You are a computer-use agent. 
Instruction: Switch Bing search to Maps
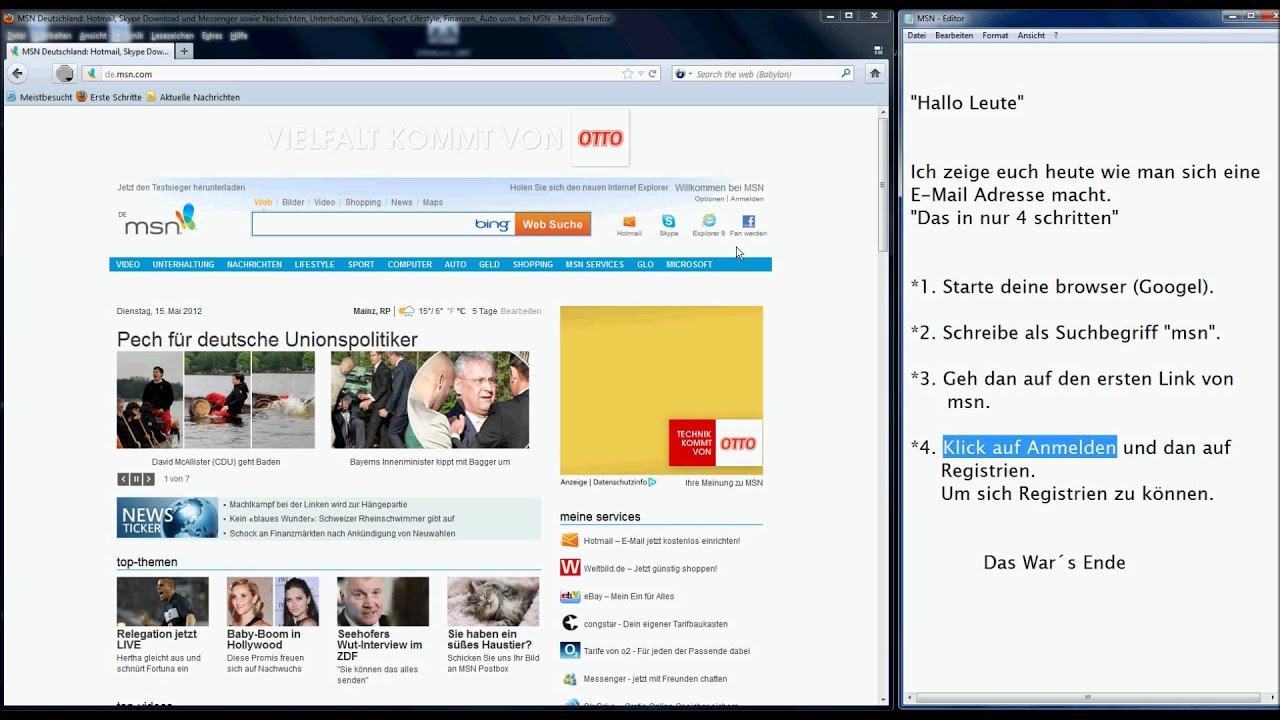pos(433,202)
